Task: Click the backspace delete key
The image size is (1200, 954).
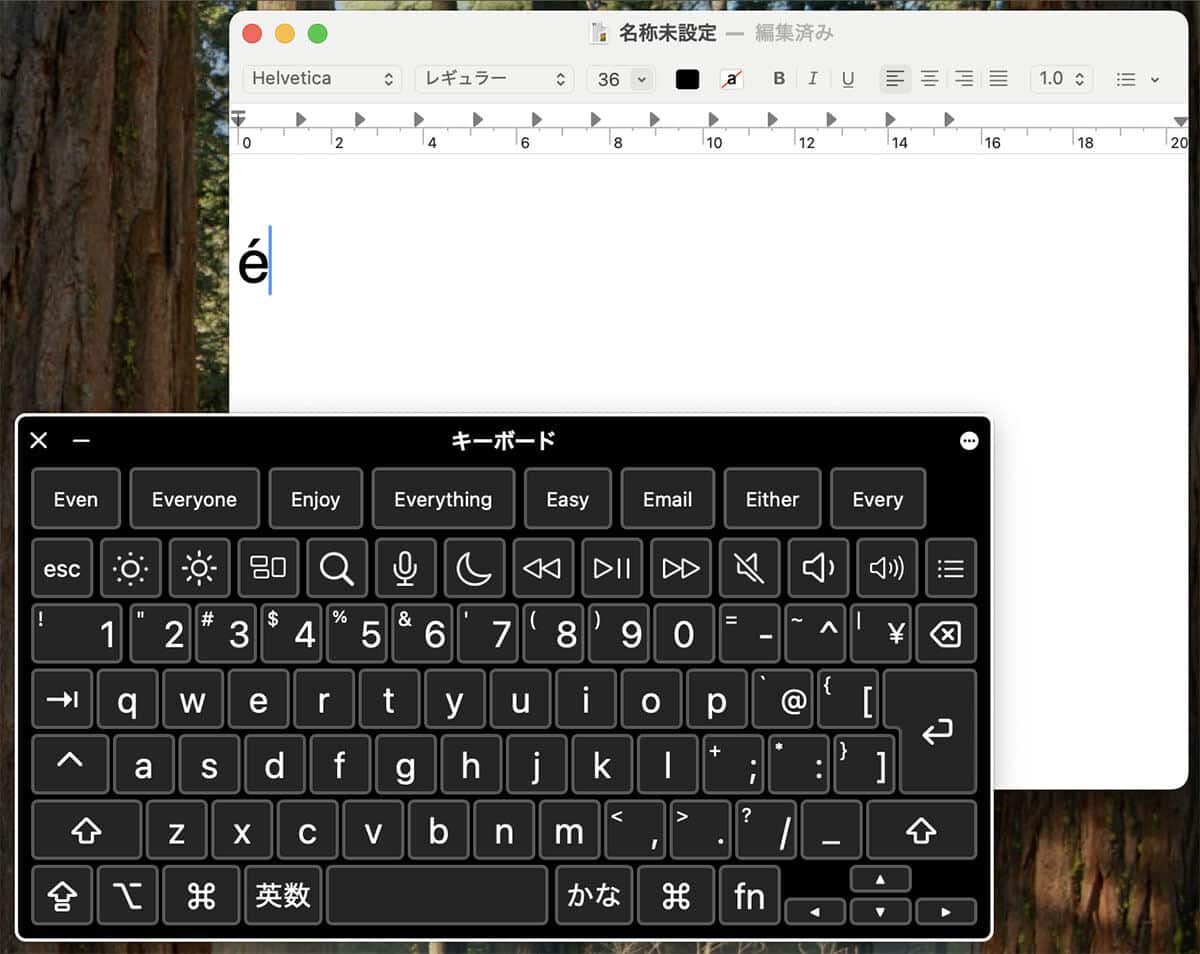Action: pos(945,634)
